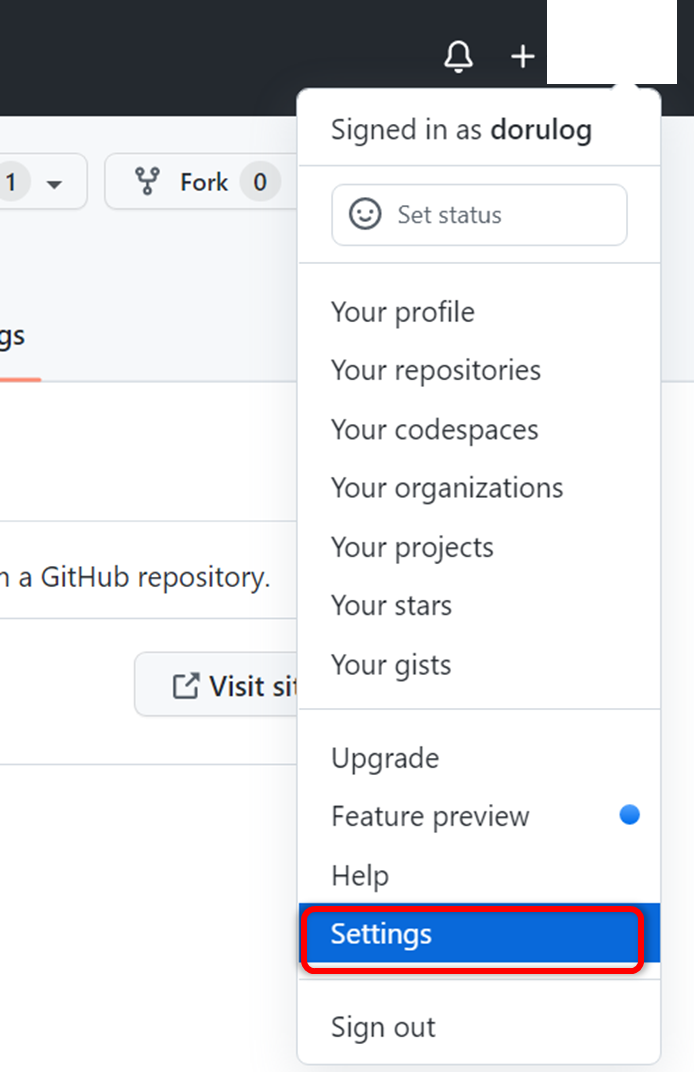This screenshot has height=1072, width=694.
Task: Click the Fork count badge 0
Action: (x=260, y=182)
